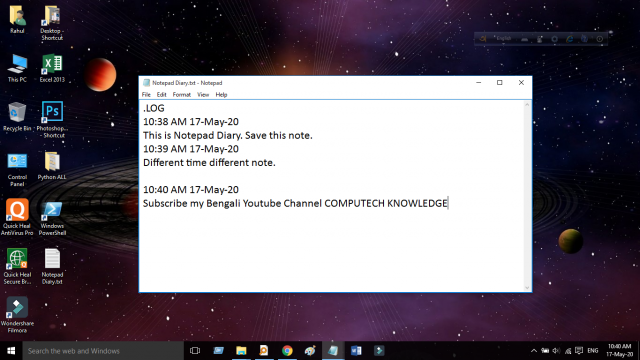Click the '10:38 AM 17-May-20' timestamp line
The height and width of the screenshot is (360, 640).
(191, 122)
